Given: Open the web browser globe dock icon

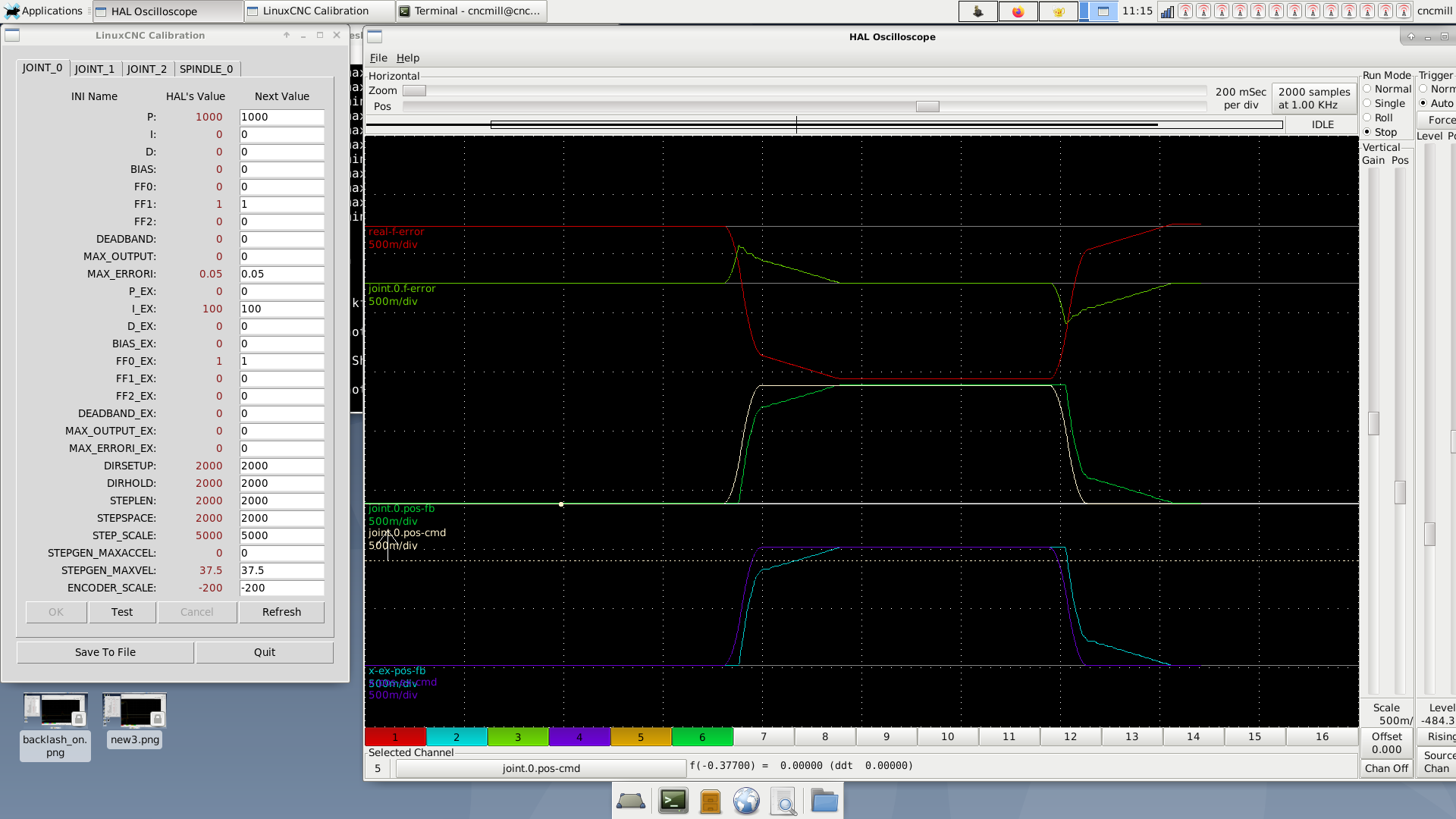Looking at the screenshot, I should coord(746,801).
